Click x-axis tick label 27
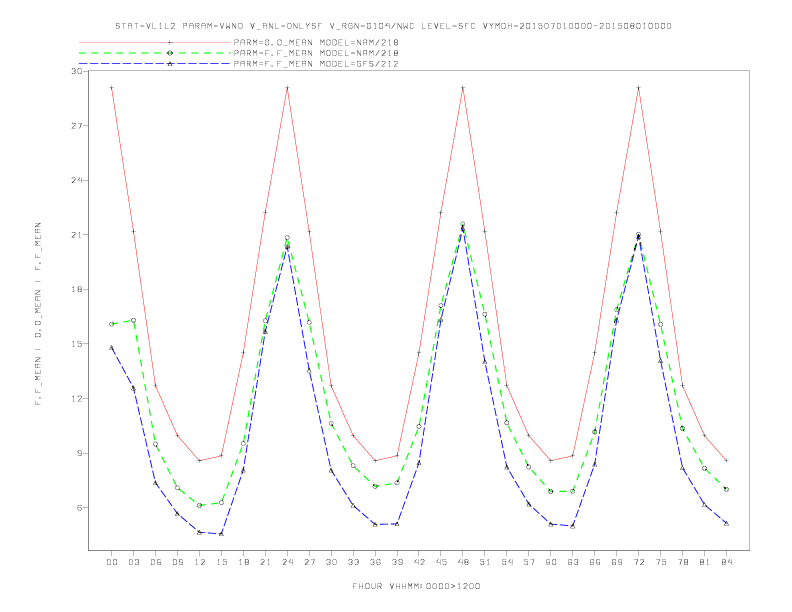792x612 pixels. tap(309, 562)
